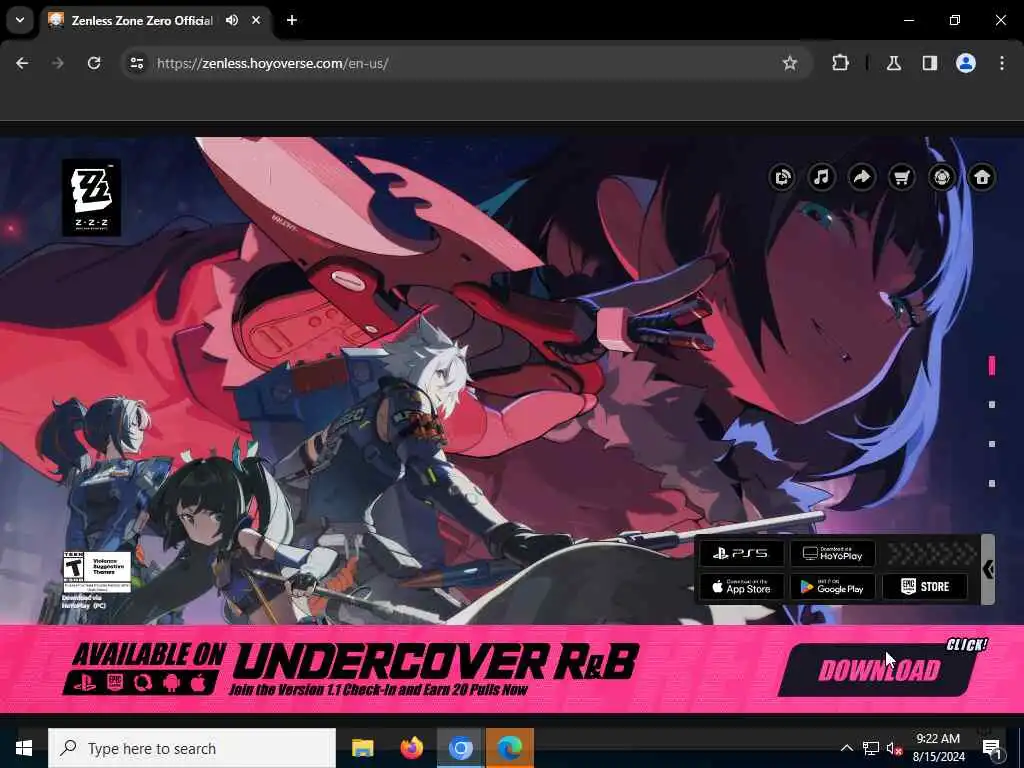Open Microsoft Edge from the taskbar
The image size is (1024, 768).
coord(510,748)
